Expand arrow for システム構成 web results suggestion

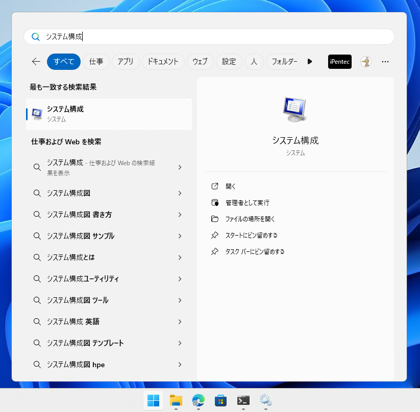pos(180,167)
